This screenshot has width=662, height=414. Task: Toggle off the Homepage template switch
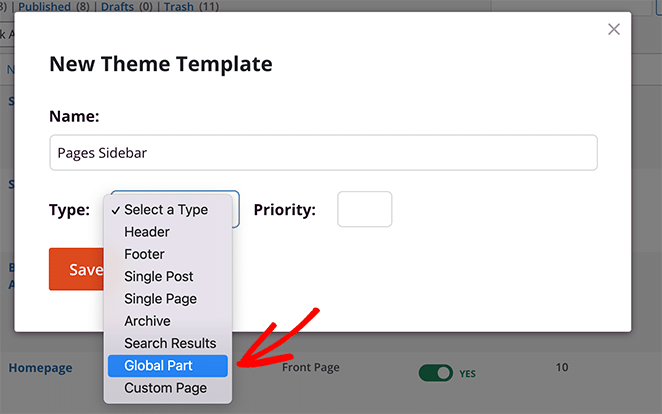(x=436, y=372)
